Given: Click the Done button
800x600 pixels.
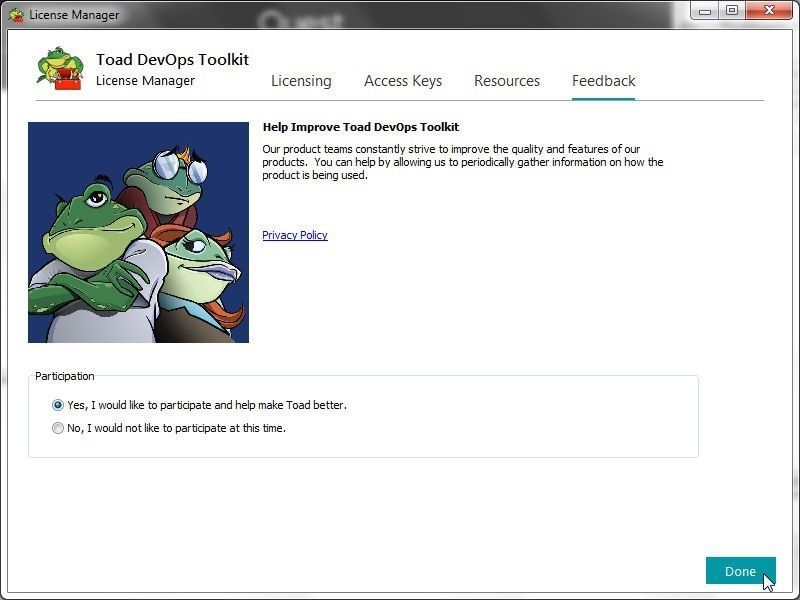Looking at the screenshot, I should (741, 571).
